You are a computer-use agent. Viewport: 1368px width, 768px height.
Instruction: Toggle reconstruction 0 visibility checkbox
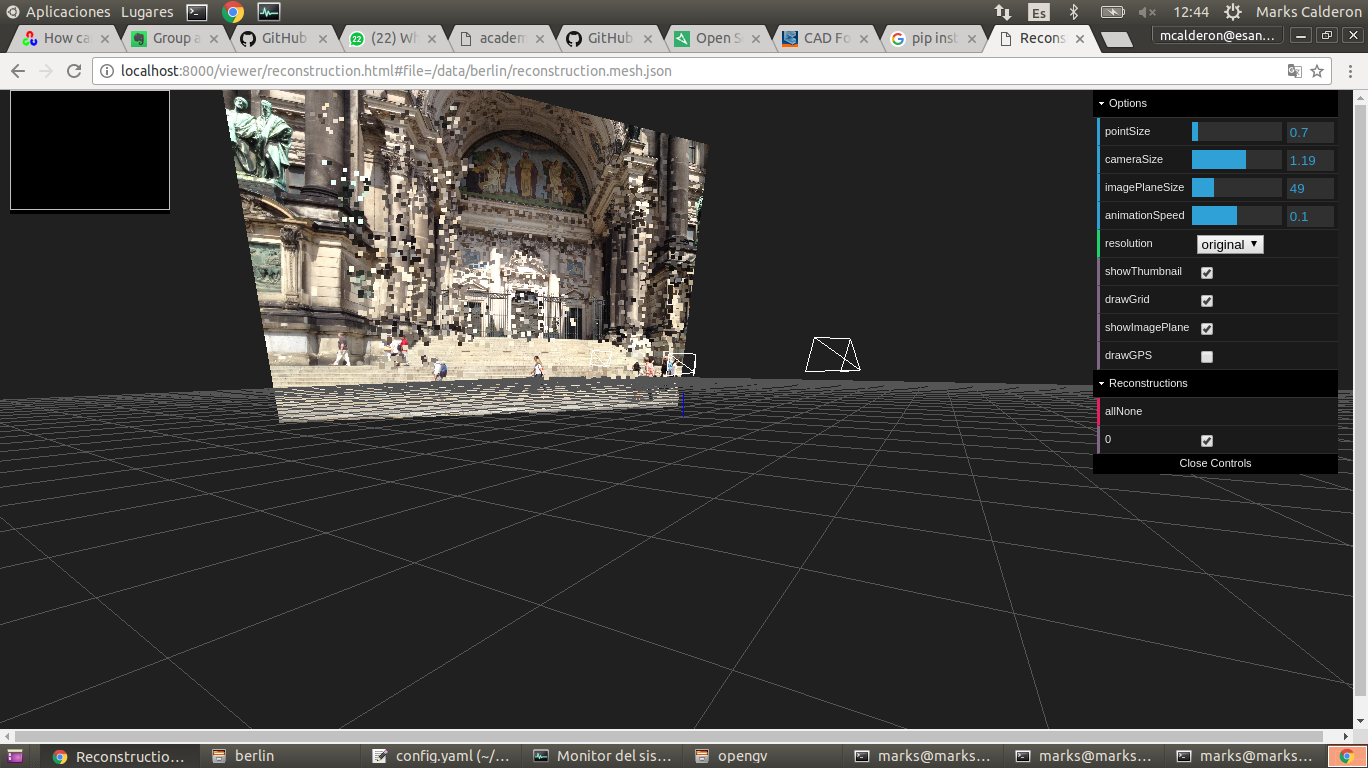coord(1207,440)
